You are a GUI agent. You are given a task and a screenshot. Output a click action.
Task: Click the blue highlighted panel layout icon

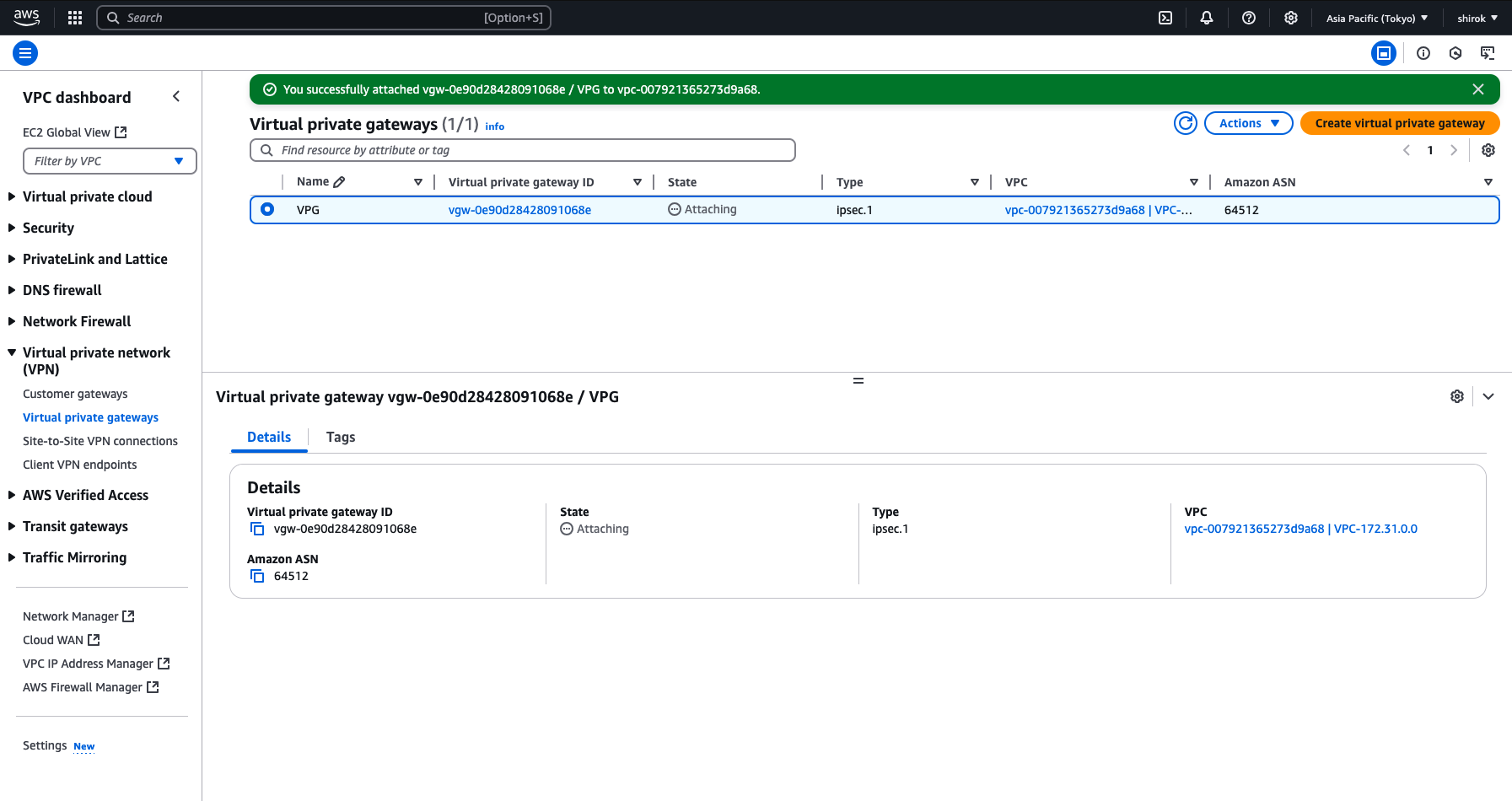(1384, 53)
